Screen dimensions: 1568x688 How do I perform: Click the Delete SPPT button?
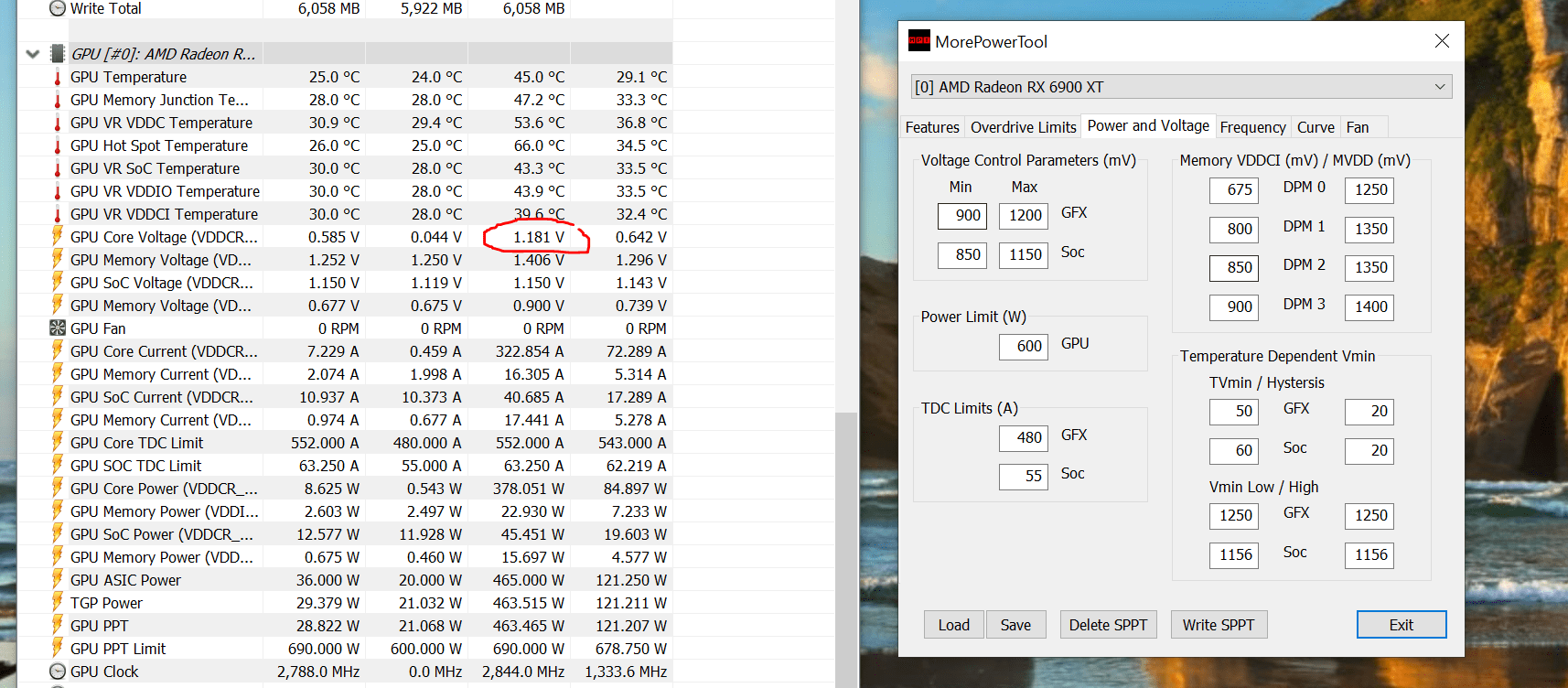[1109, 625]
